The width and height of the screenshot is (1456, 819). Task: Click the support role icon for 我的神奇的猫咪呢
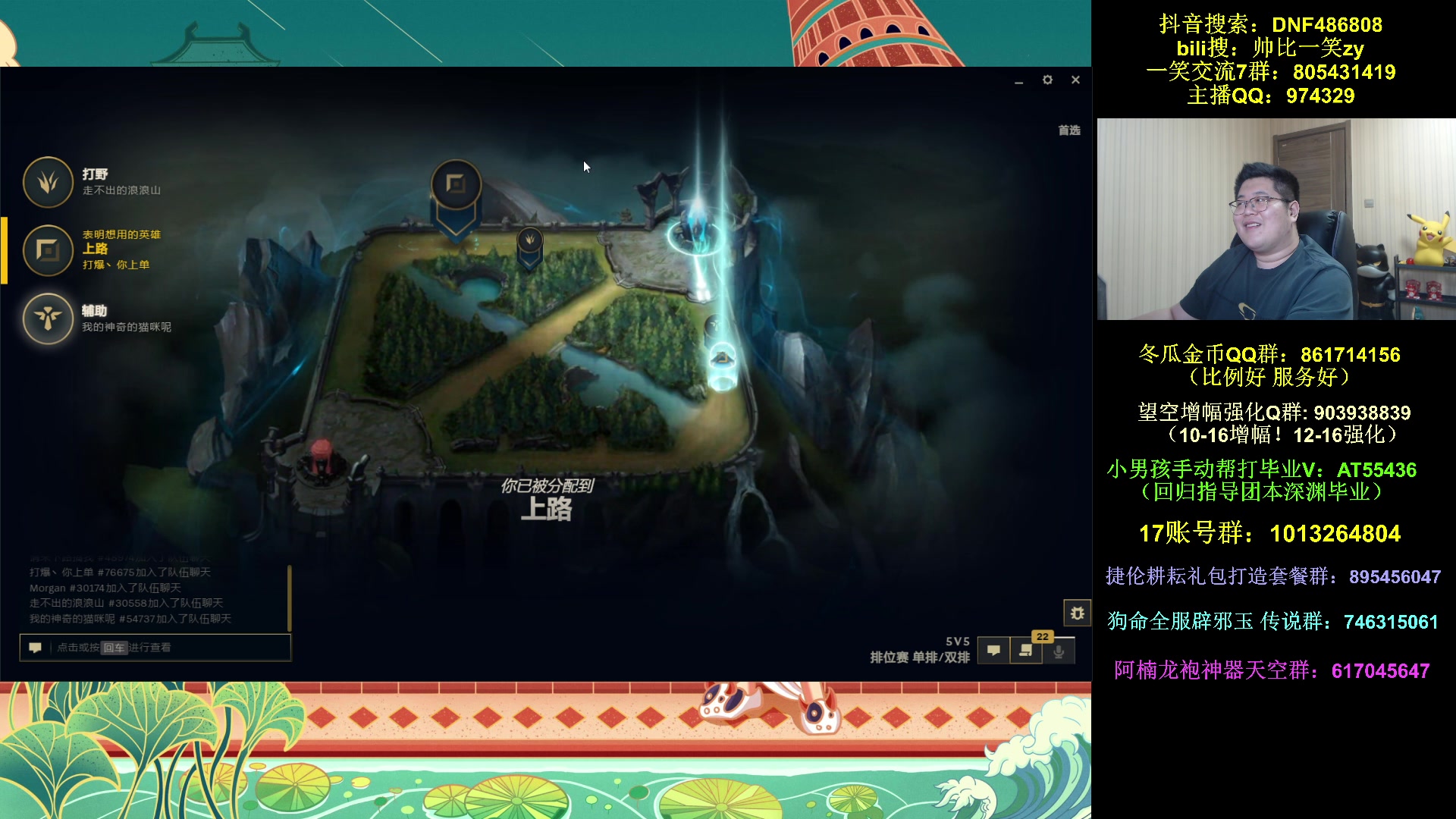(48, 318)
